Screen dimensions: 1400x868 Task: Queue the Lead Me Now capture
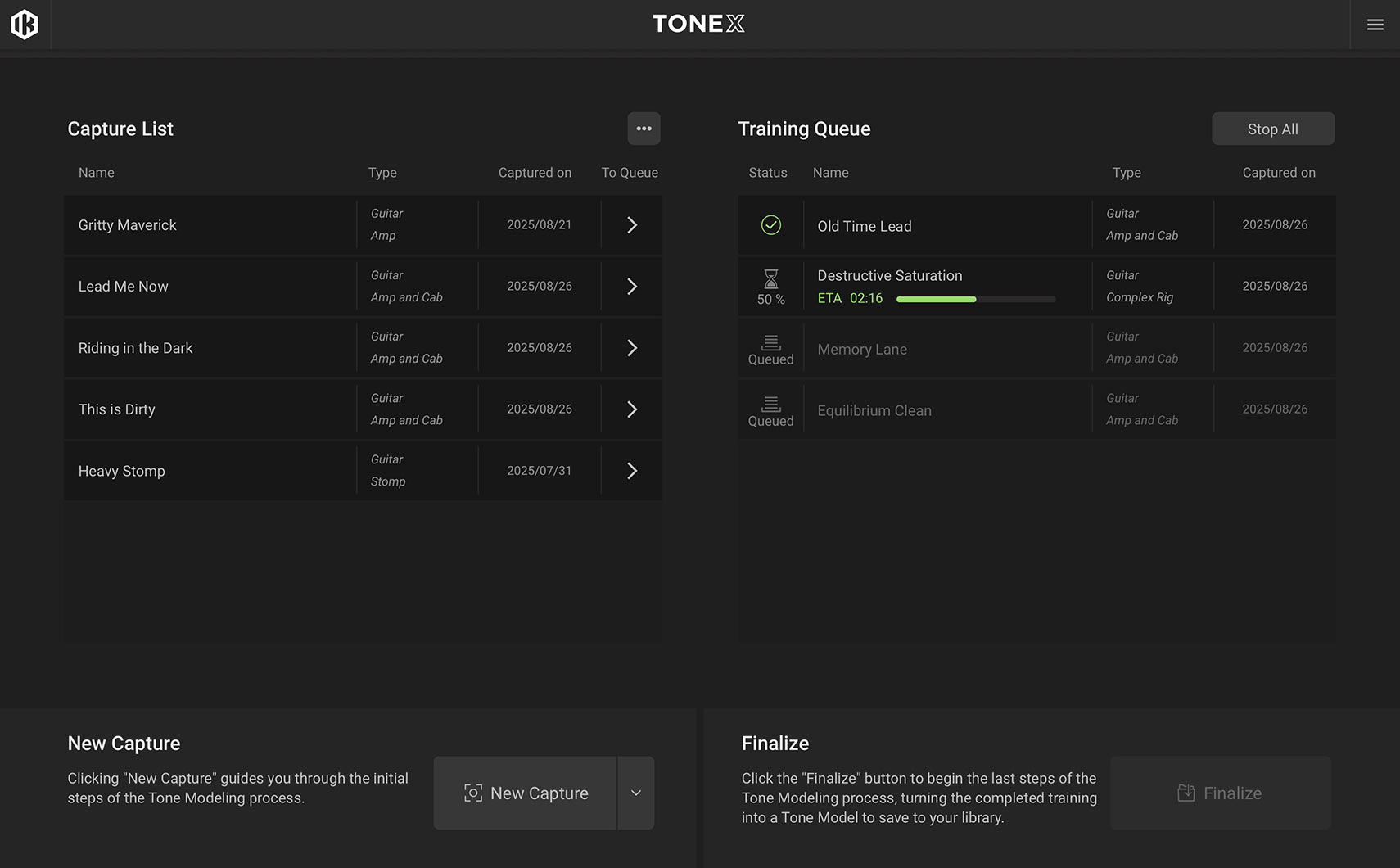click(x=631, y=287)
